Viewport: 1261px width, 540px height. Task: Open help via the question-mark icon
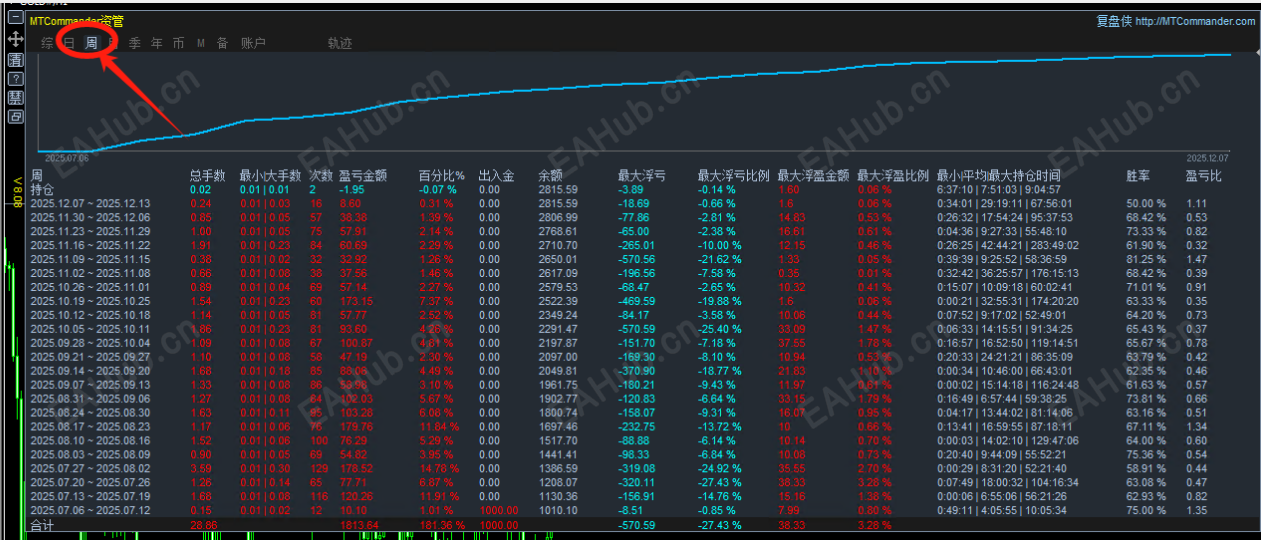(16, 79)
